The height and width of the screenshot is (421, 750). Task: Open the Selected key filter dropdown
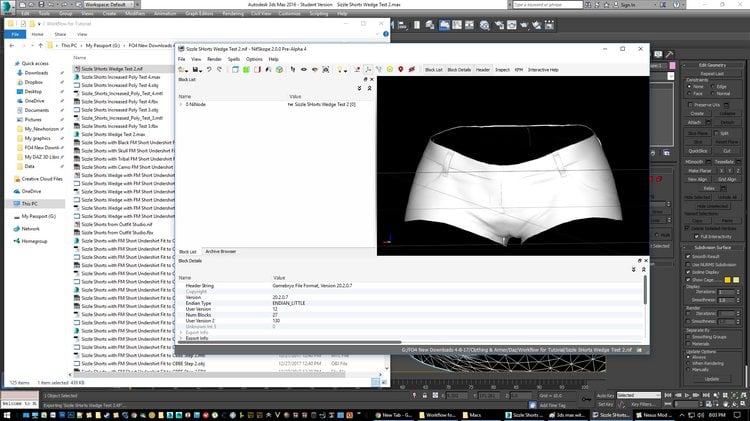(639, 396)
